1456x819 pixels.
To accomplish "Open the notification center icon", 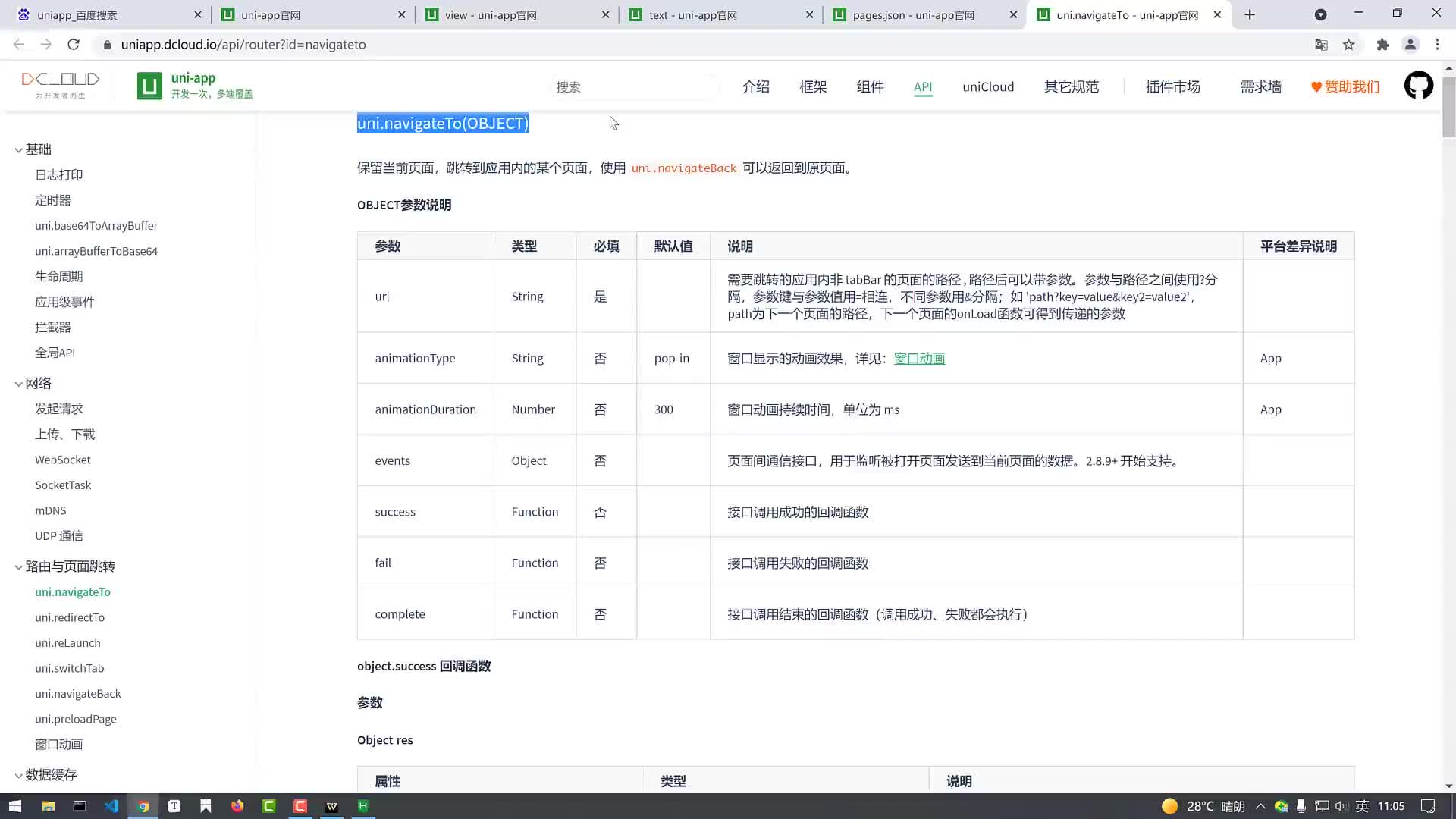I will click(x=1427, y=806).
